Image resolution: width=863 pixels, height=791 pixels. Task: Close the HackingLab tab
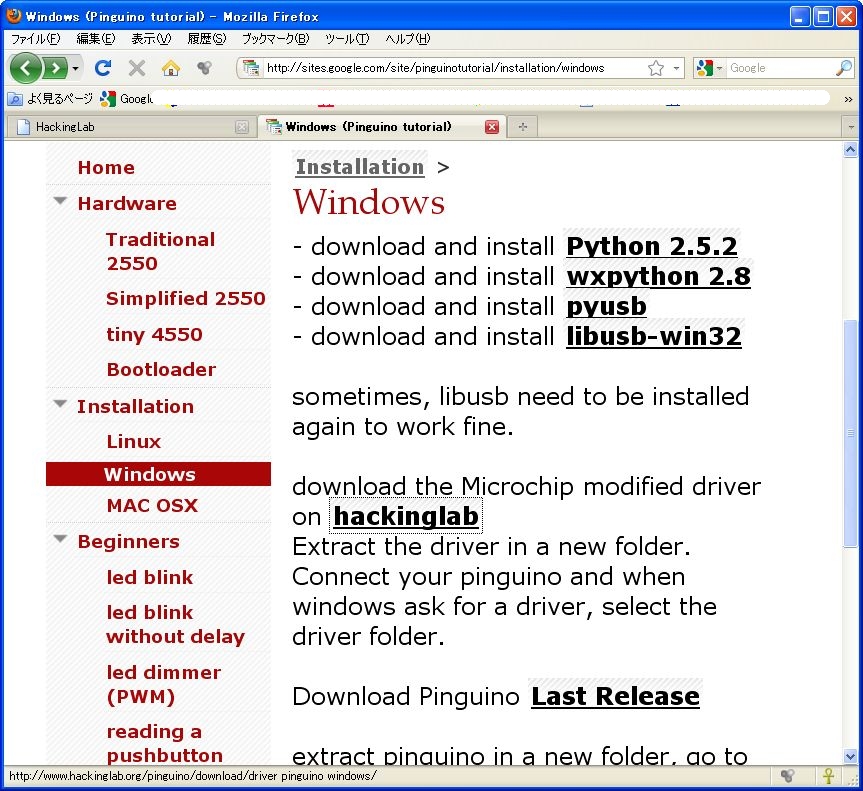[242, 127]
